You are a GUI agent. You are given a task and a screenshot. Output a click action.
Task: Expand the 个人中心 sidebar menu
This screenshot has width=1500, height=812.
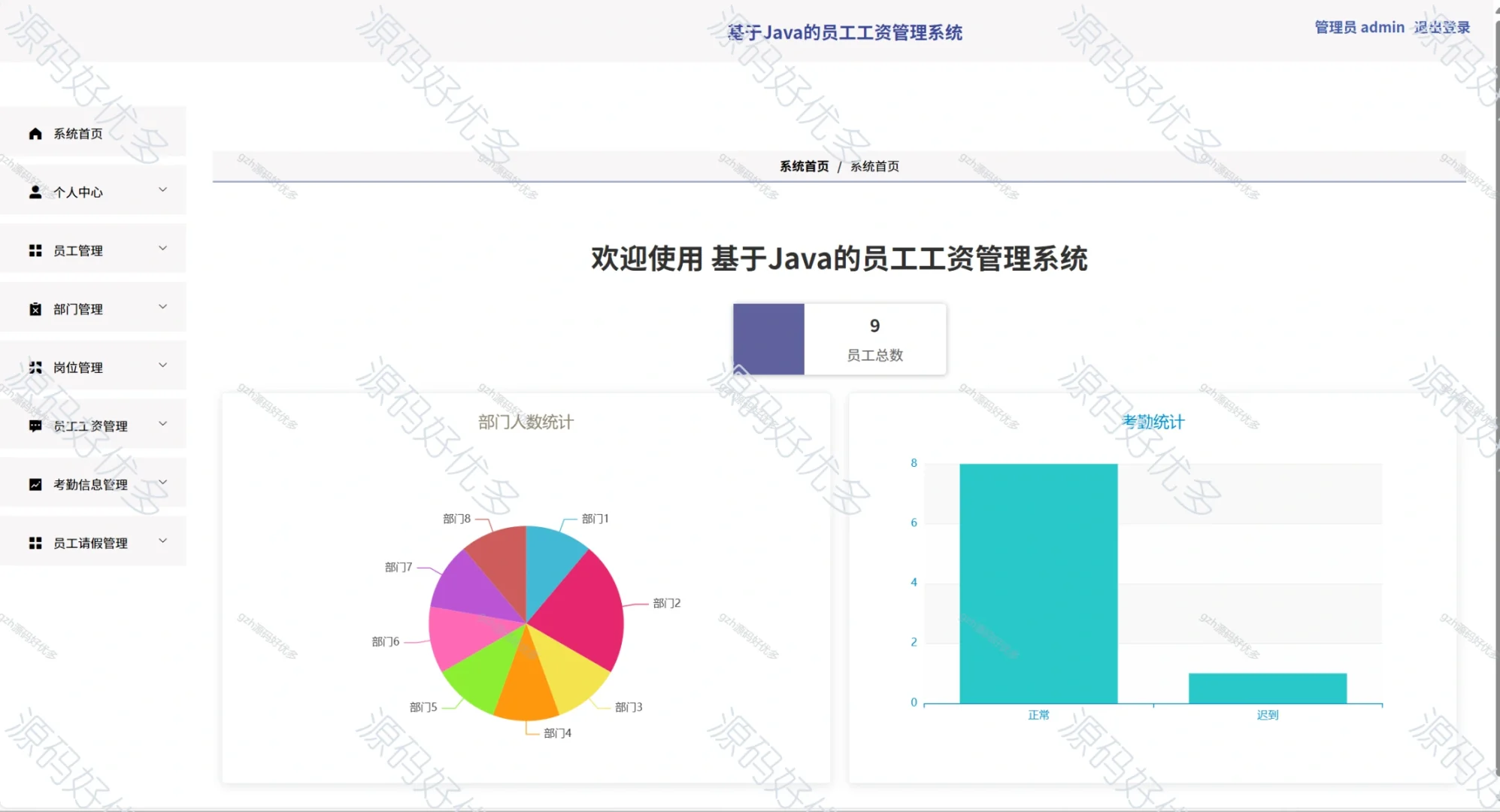(x=162, y=190)
